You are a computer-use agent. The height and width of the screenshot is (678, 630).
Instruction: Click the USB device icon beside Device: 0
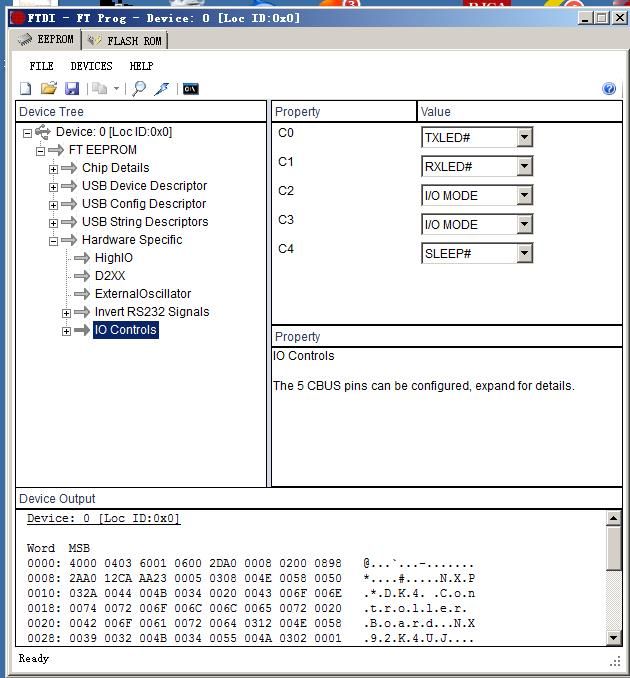coord(43,131)
